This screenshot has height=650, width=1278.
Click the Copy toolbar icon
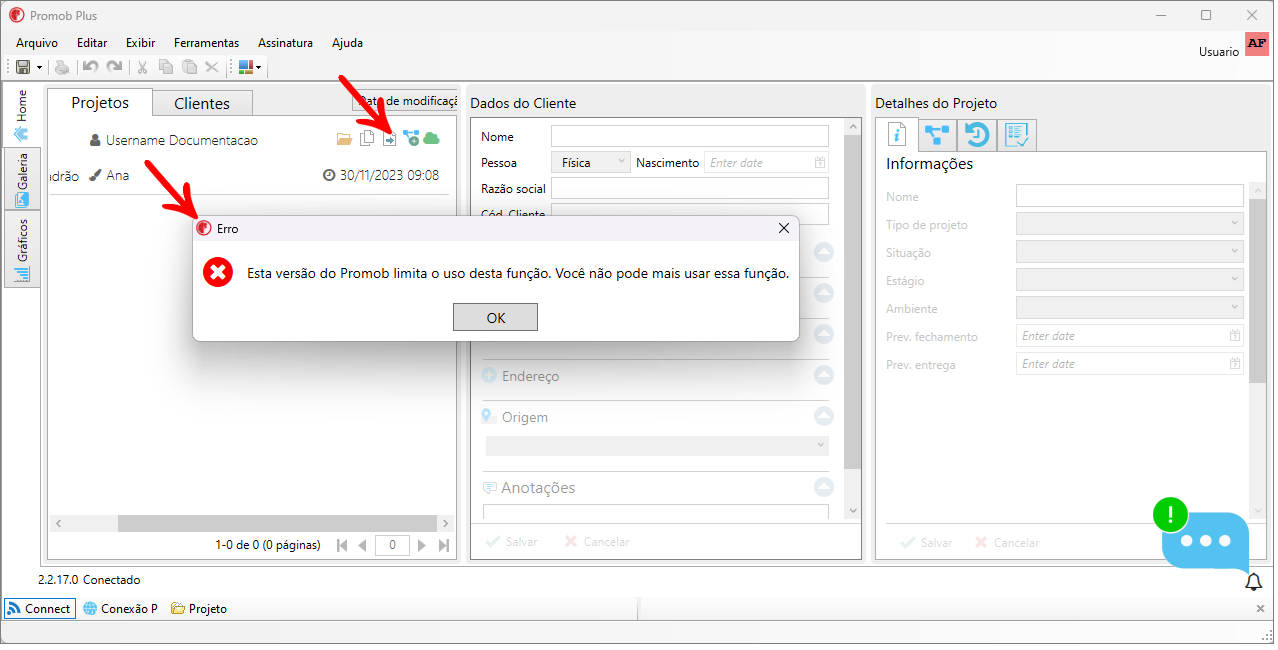tap(166, 67)
